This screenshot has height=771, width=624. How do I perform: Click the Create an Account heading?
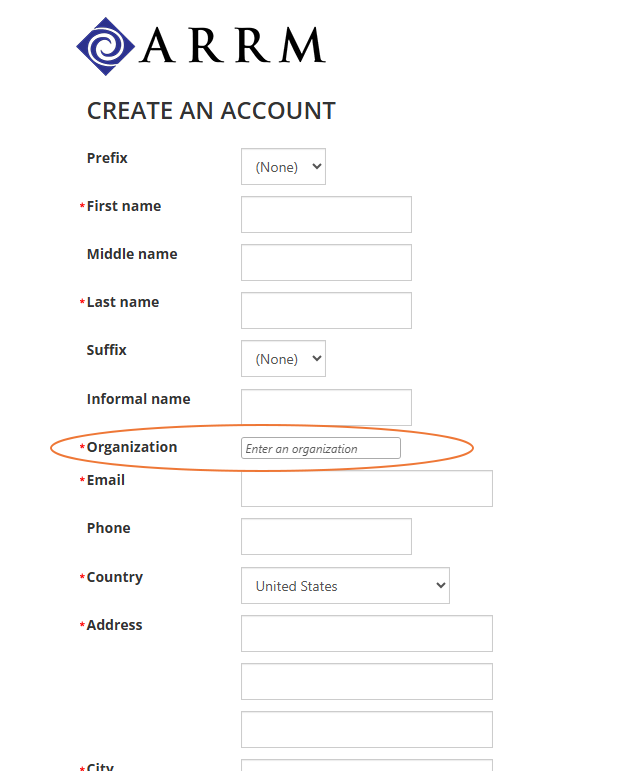click(211, 111)
